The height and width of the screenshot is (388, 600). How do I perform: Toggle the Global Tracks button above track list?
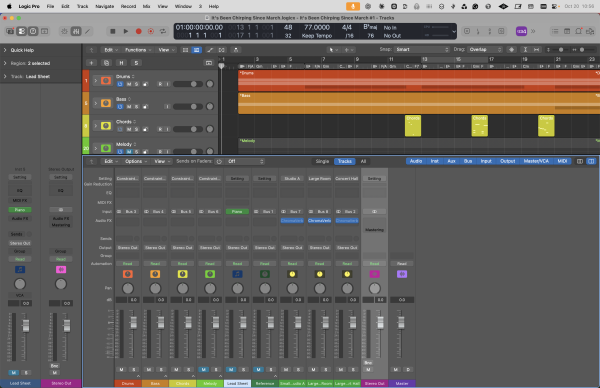pos(209,63)
